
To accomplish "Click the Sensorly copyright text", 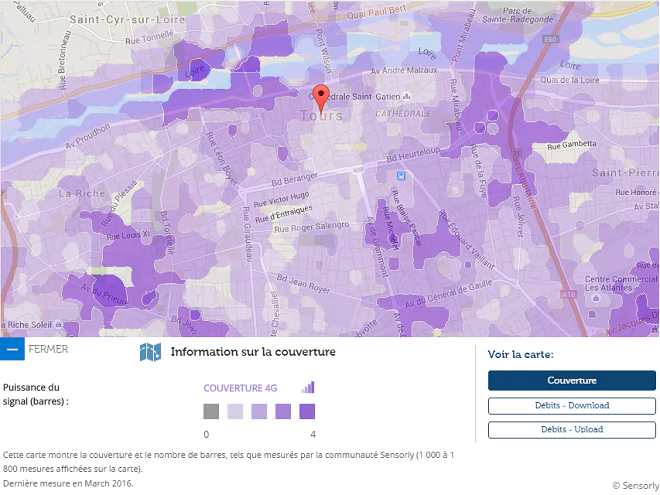I will tap(635, 485).
